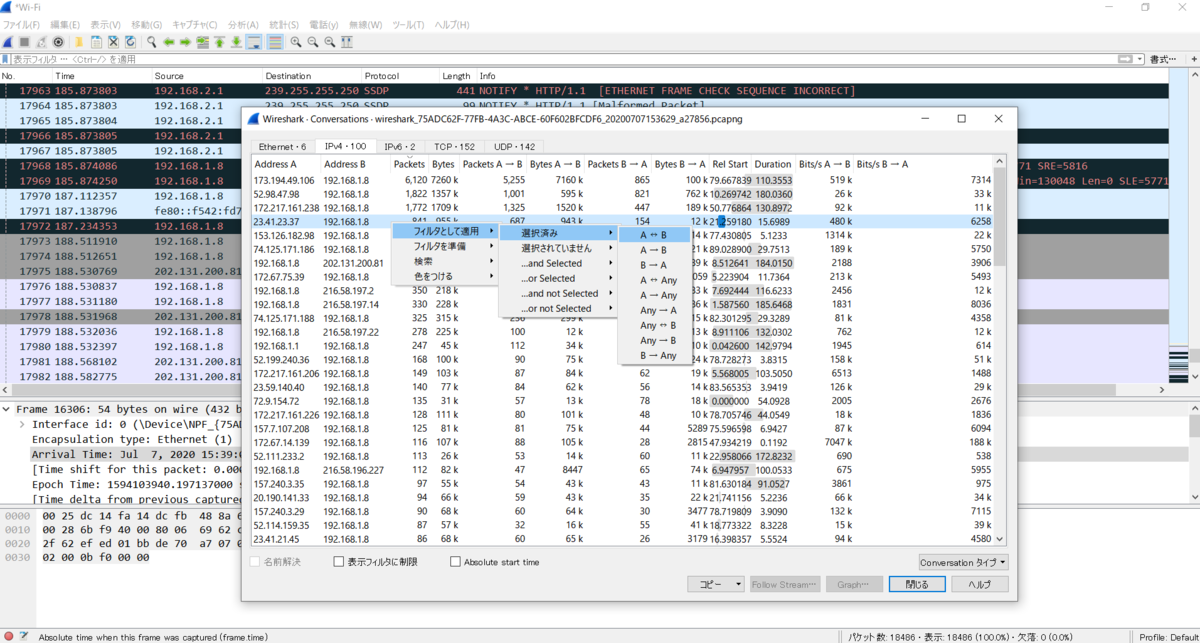1200x643 pixels.
Task: Open the Conversation タイプ dropdown
Action: [x=964, y=562]
